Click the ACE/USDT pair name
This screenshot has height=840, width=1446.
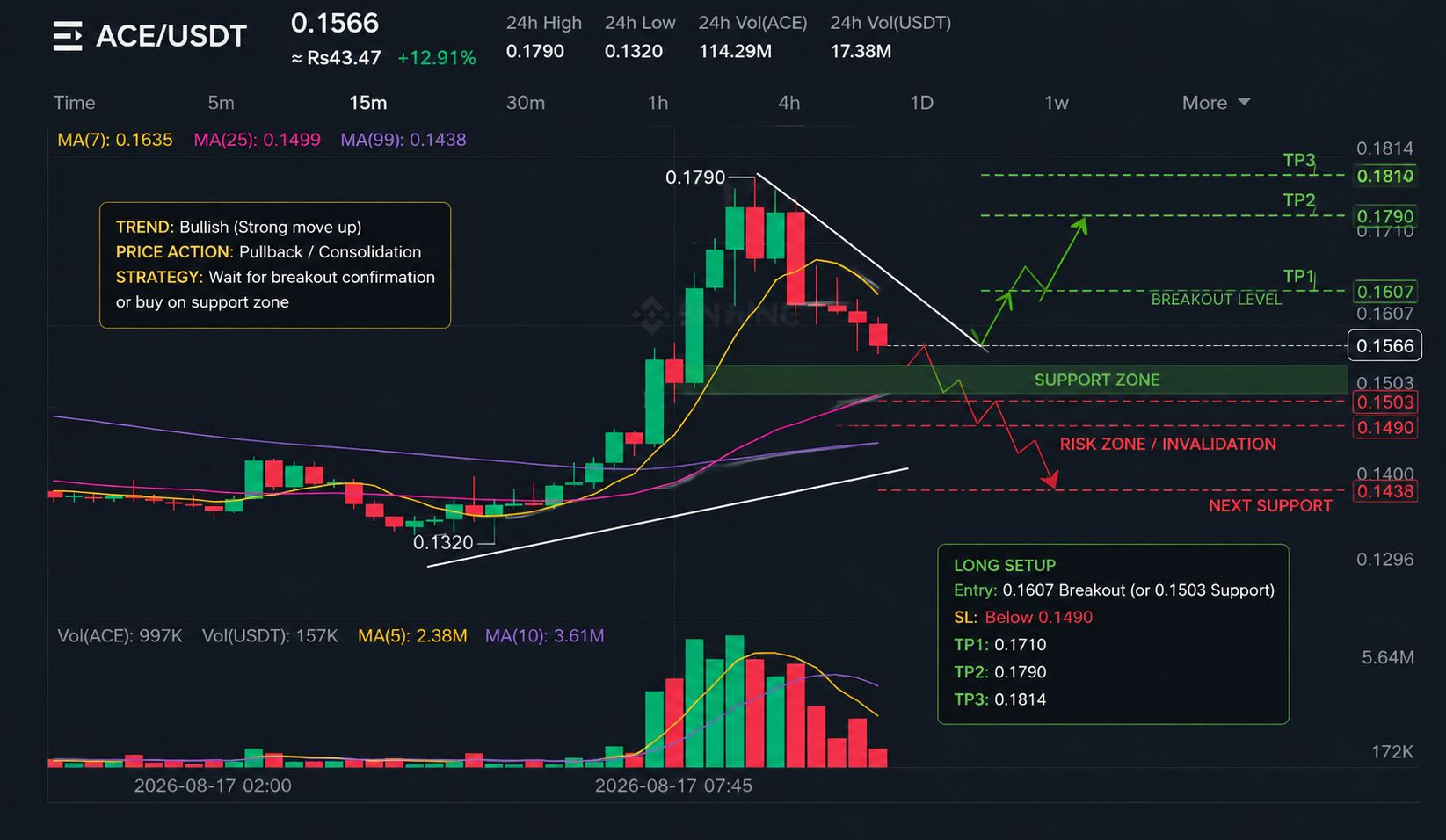(x=171, y=36)
